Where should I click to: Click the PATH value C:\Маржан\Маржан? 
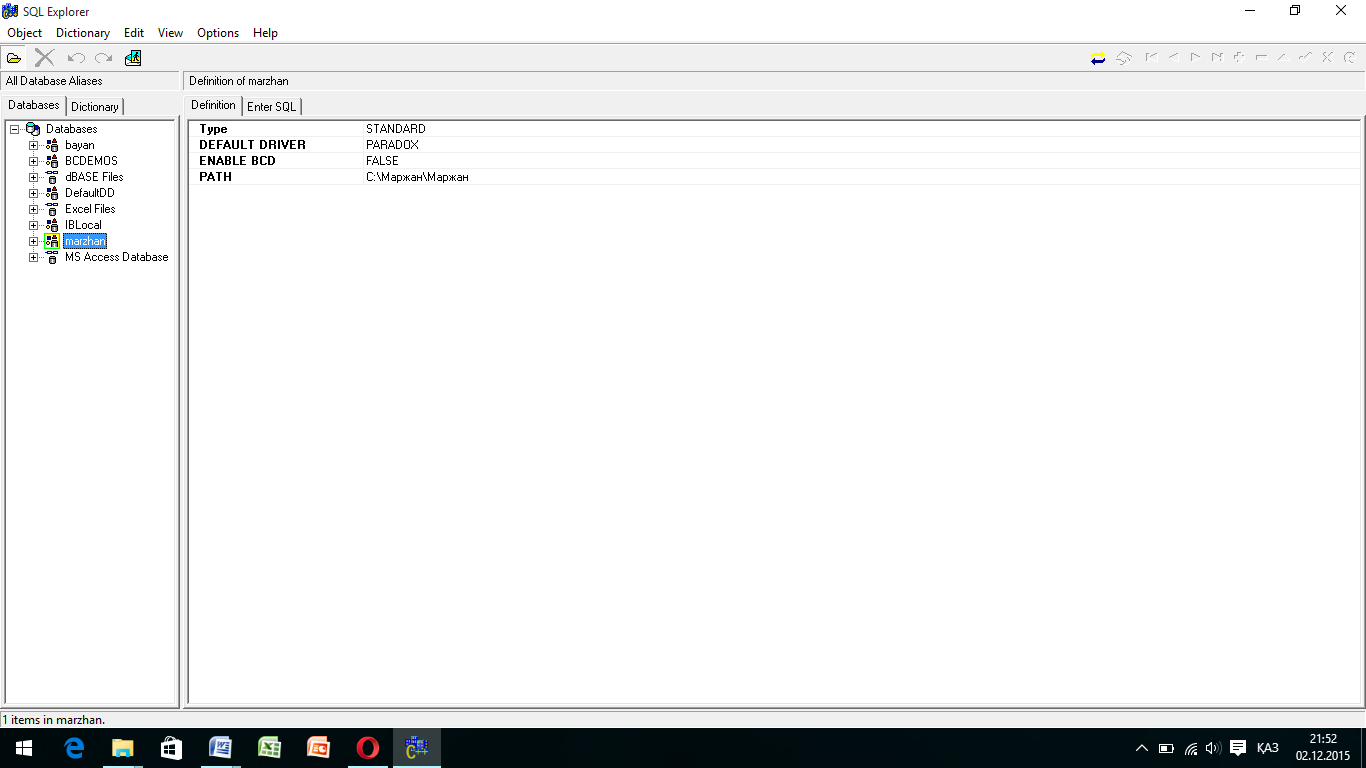tap(417, 177)
